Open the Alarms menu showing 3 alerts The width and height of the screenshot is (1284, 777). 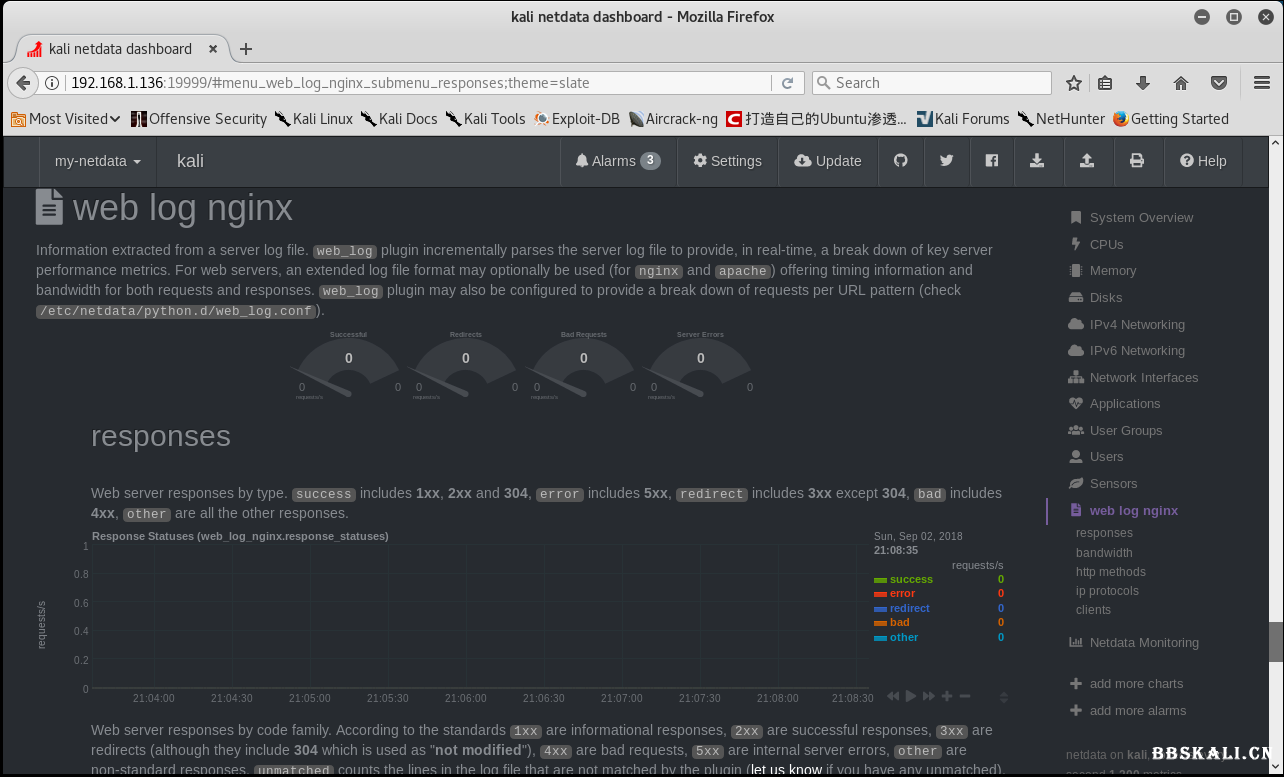click(x=618, y=161)
